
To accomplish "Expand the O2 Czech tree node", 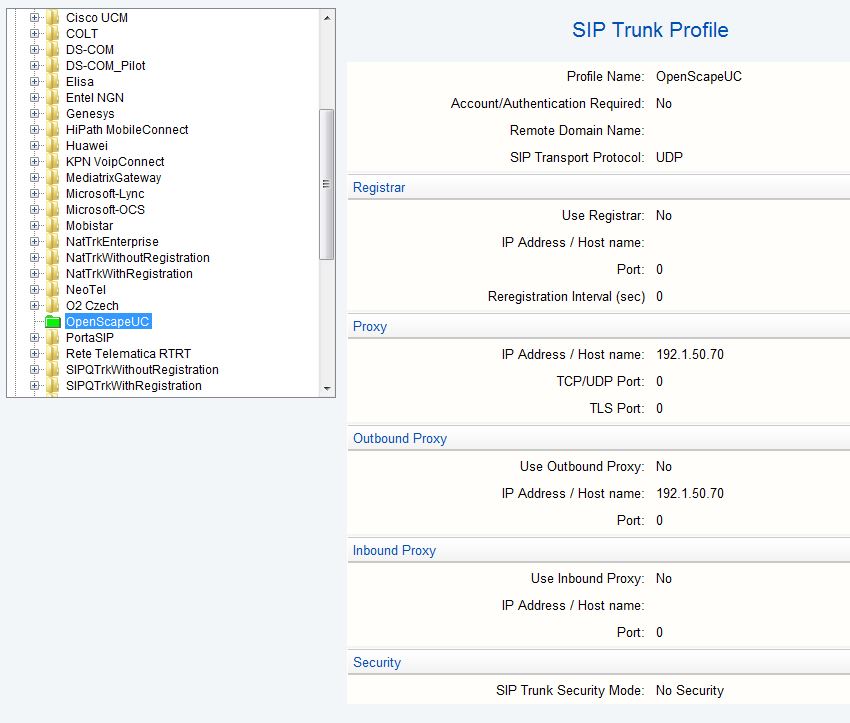I will point(35,306).
